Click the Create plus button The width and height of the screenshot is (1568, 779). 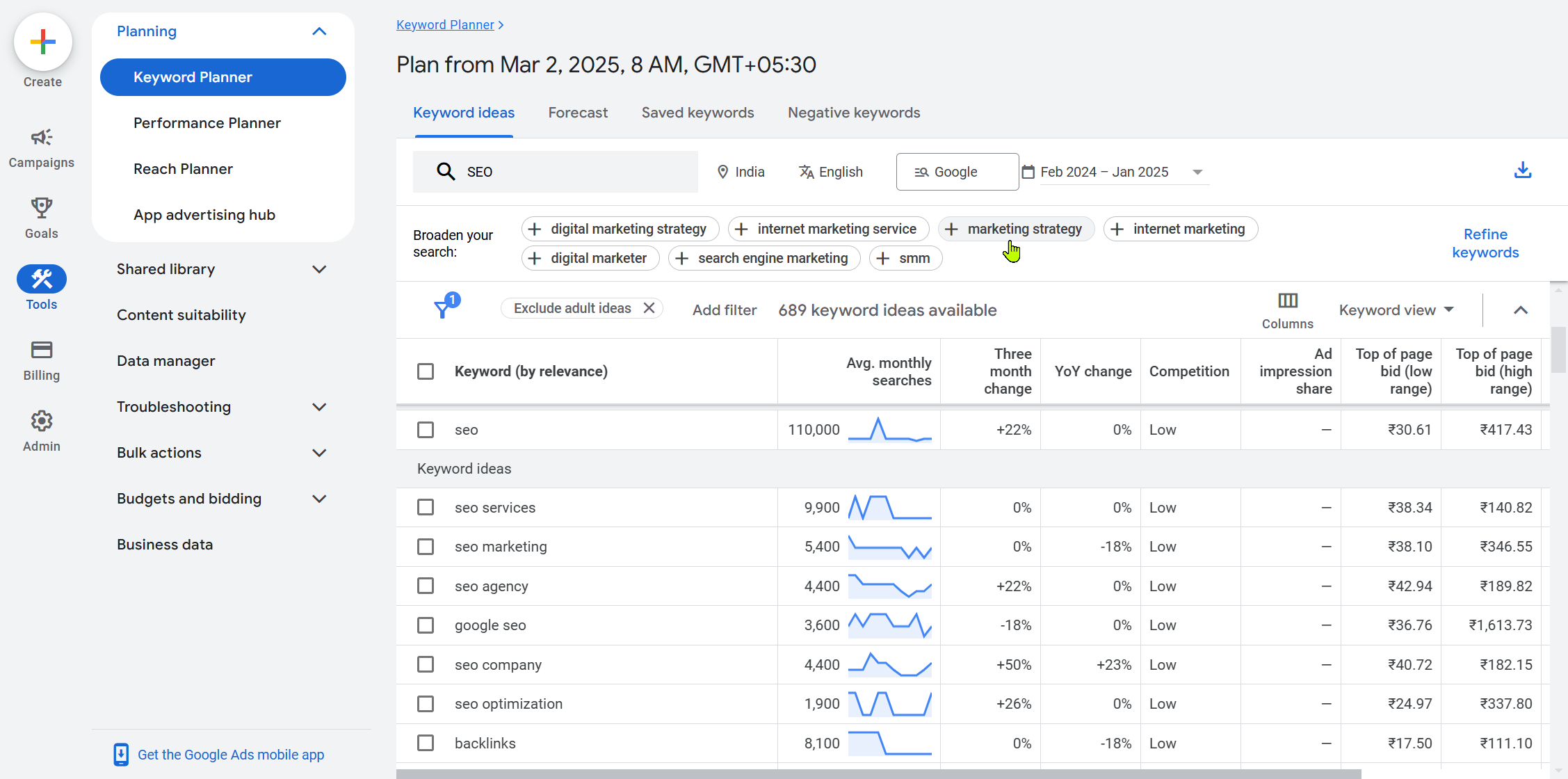coord(42,42)
